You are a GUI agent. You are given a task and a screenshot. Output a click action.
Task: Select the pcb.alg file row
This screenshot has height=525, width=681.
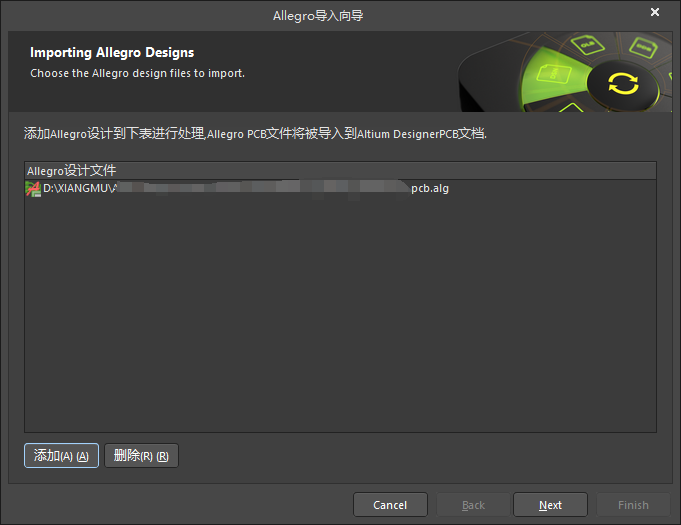[x=340, y=188]
